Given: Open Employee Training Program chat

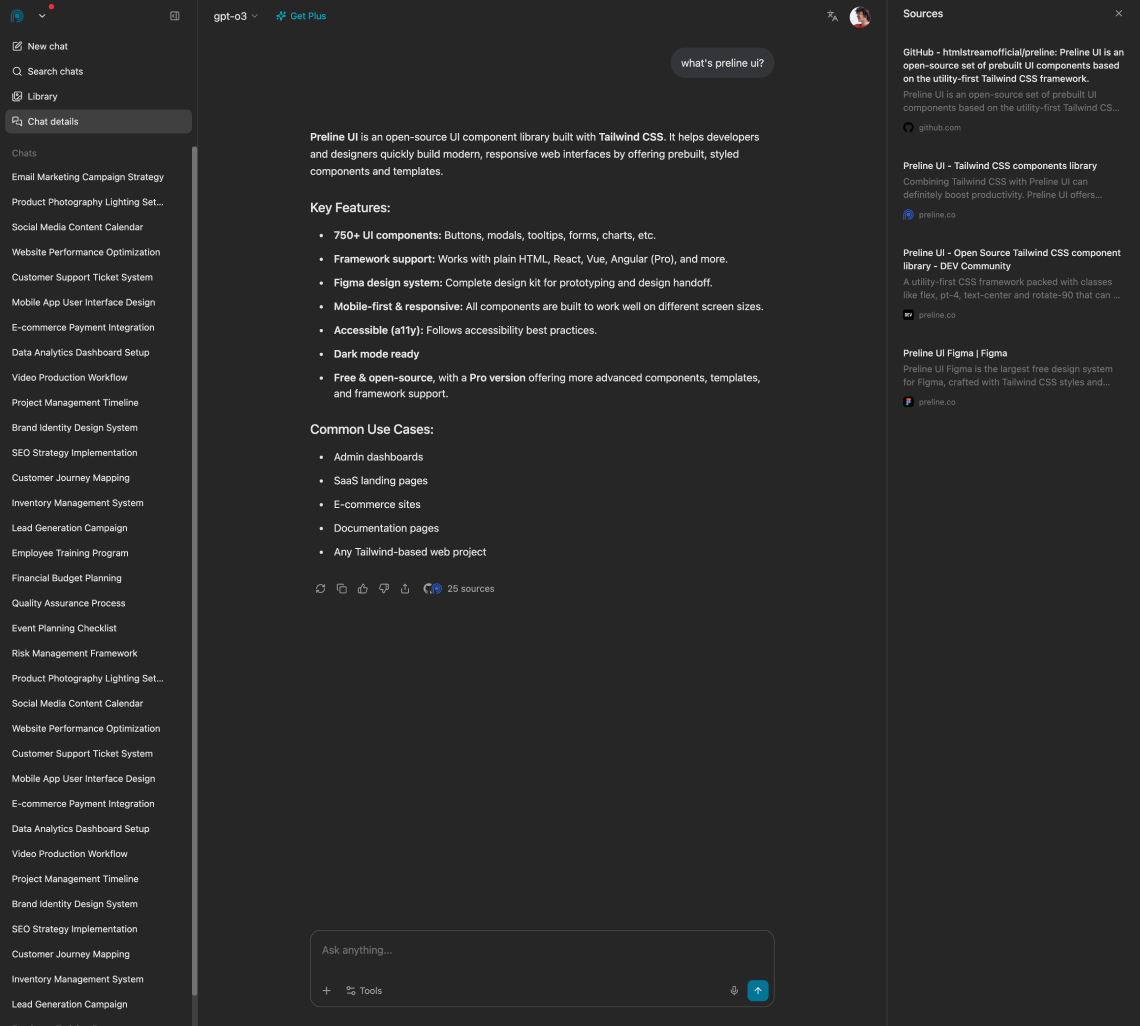Looking at the screenshot, I should (x=70, y=553).
